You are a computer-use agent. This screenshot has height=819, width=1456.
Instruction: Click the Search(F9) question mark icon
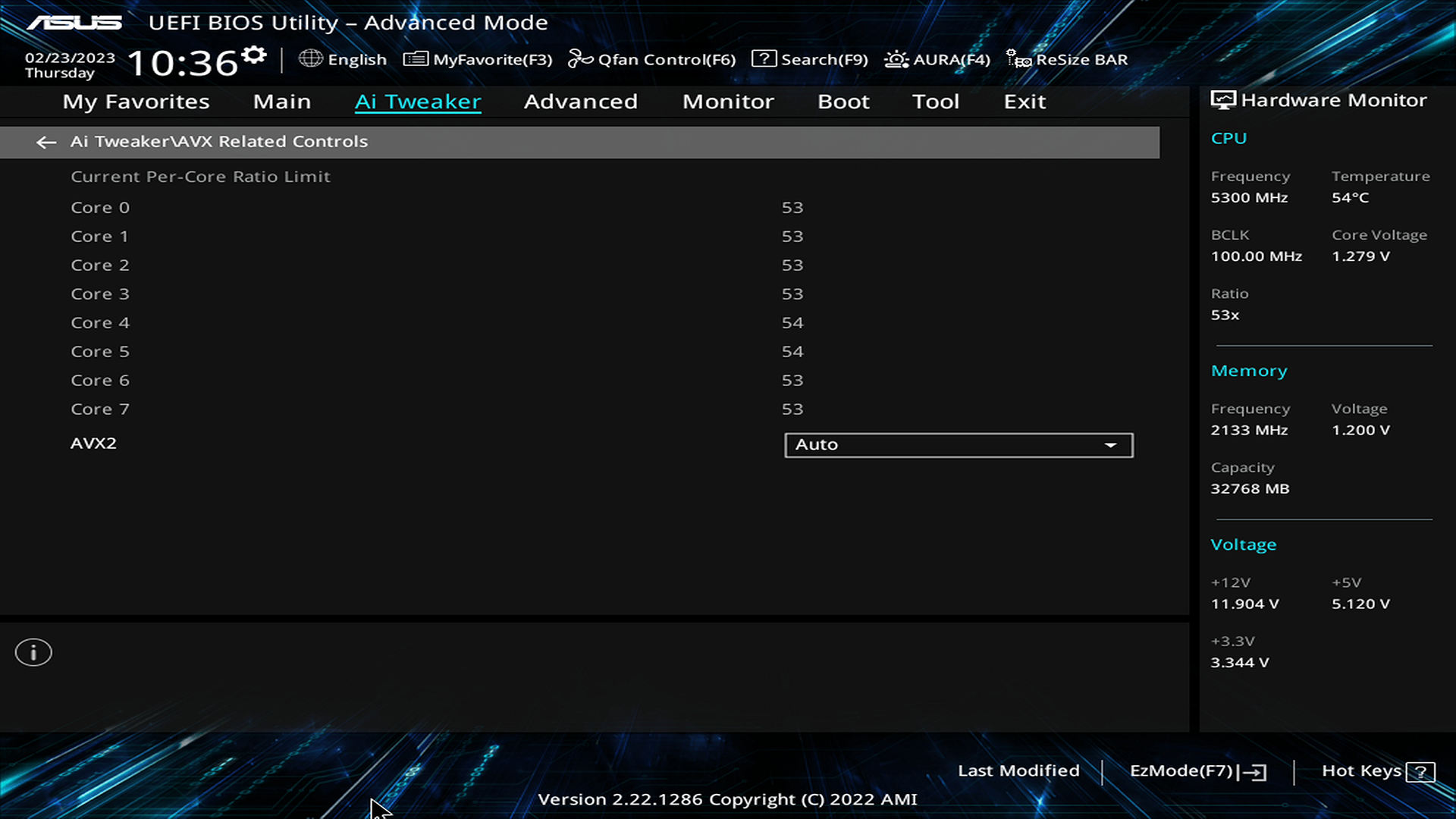click(764, 59)
